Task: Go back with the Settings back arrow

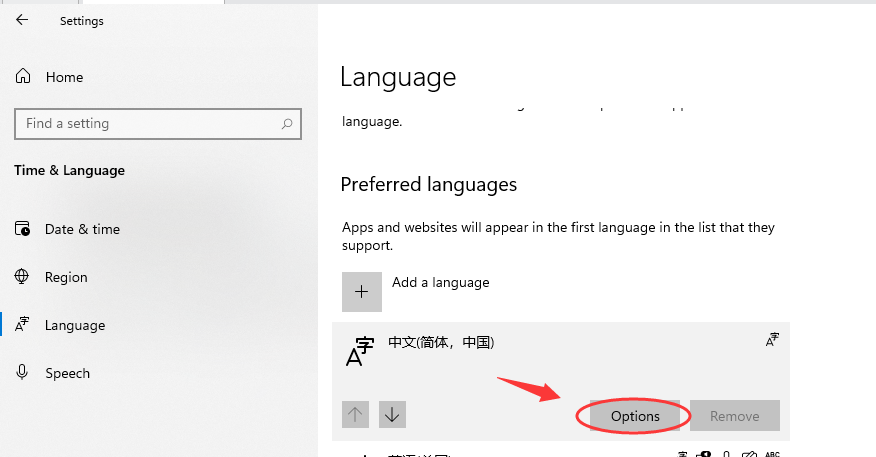Action: click(22, 20)
